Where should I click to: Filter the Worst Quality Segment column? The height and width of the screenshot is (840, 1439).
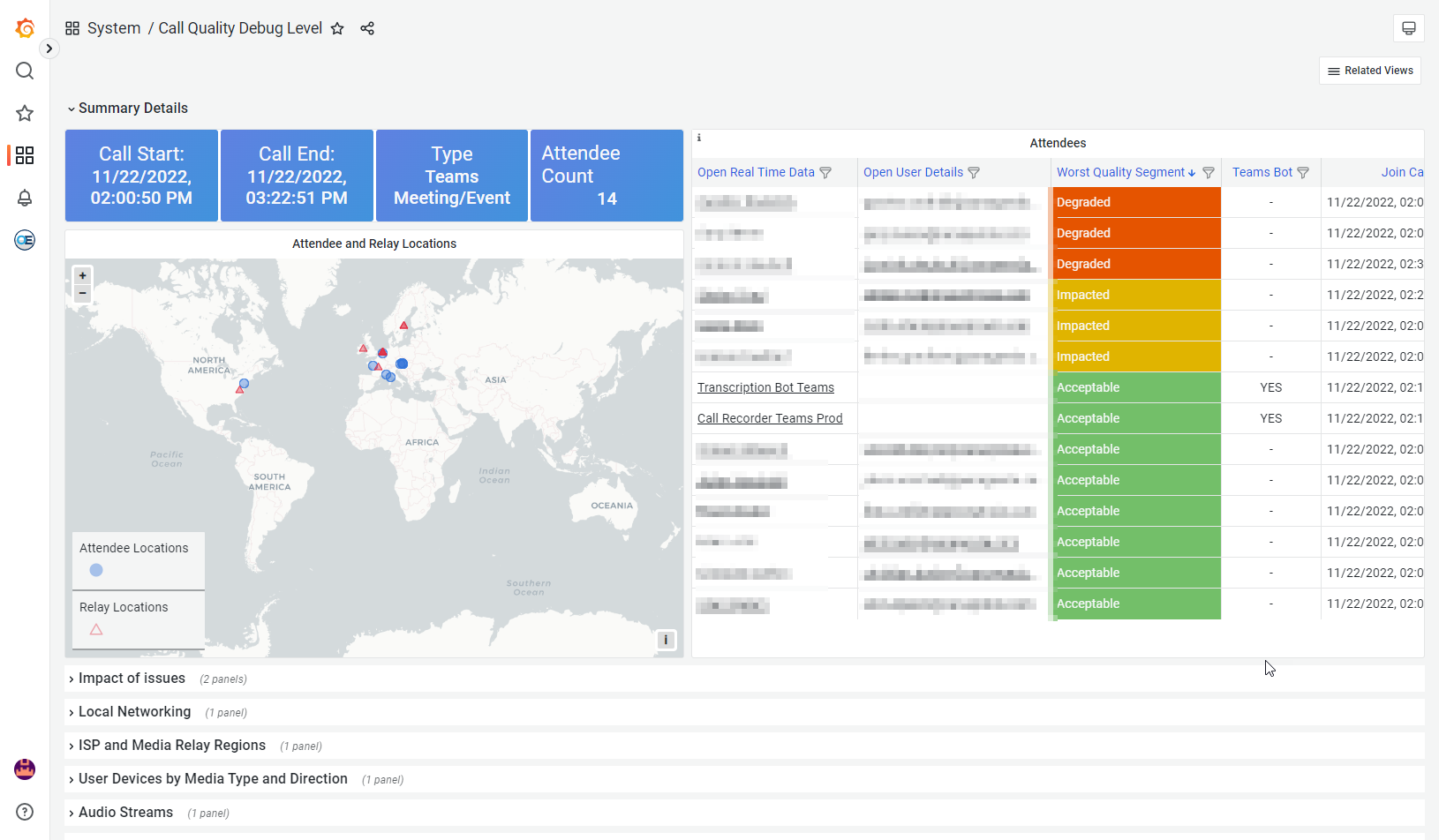click(x=1209, y=173)
